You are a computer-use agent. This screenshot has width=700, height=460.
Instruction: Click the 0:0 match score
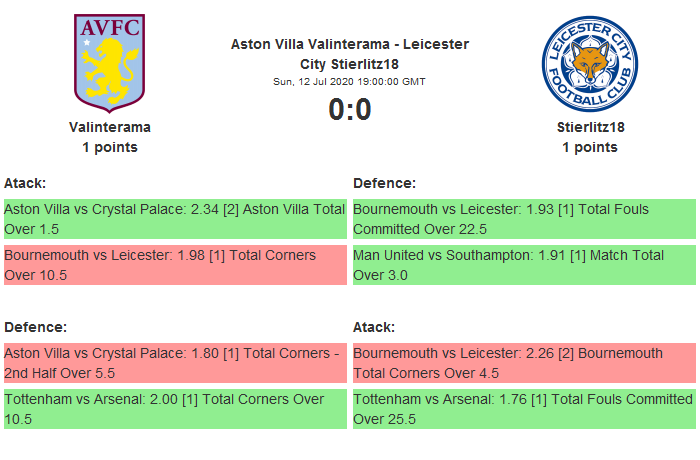coord(350,109)
